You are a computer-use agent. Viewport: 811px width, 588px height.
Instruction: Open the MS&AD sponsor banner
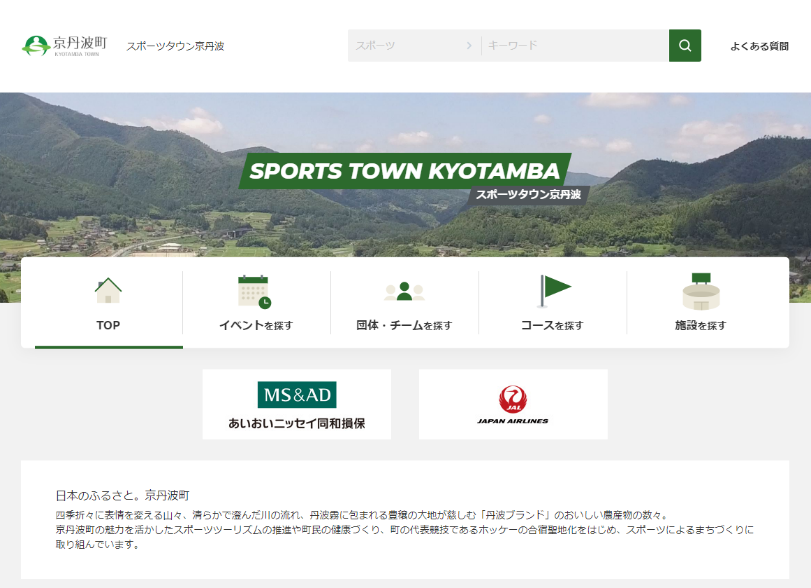(x=297, y=404)
